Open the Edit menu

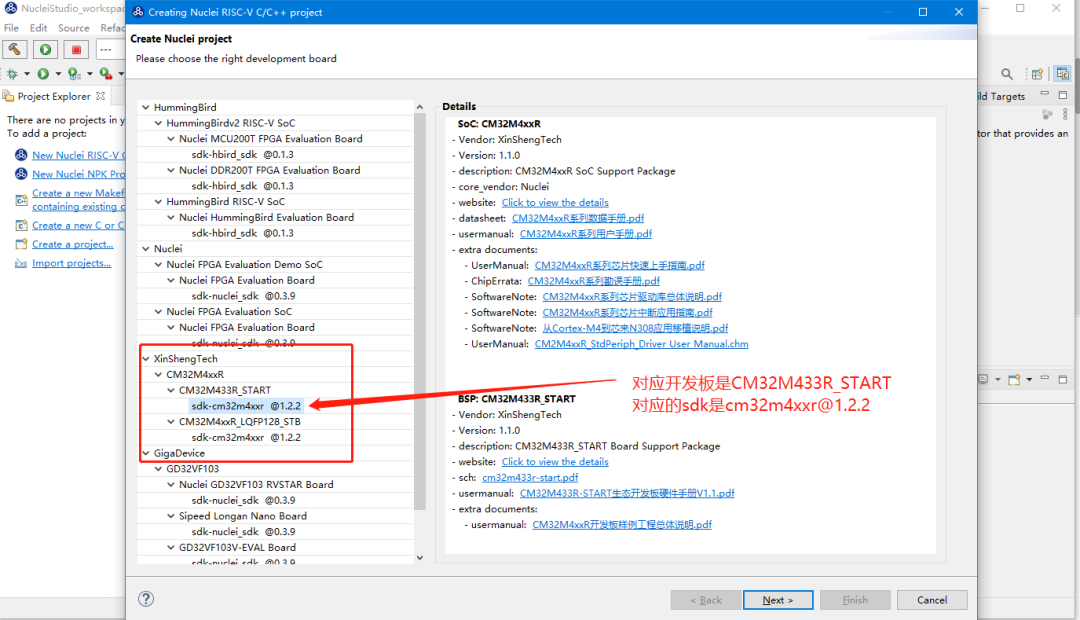coord(39,28)
